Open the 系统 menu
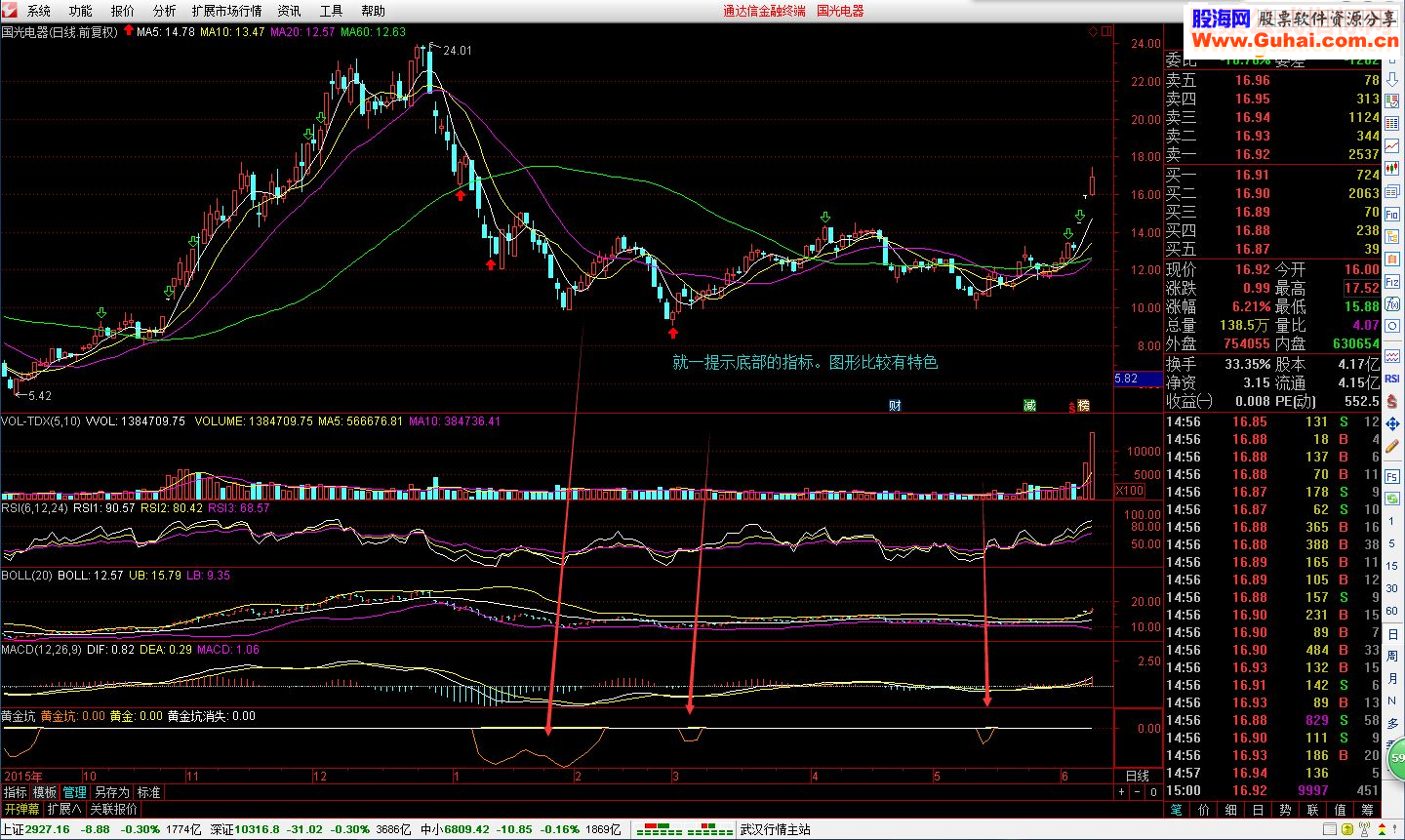 tap(39, 11)
